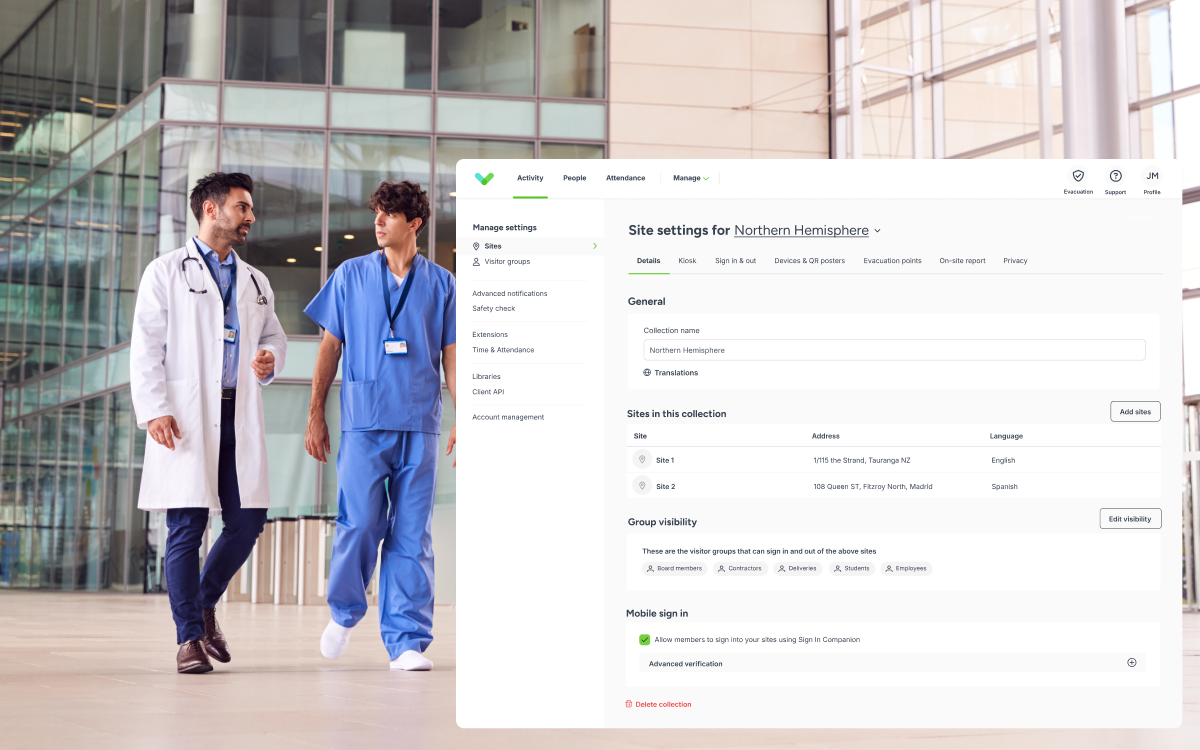Open the Evacuation shield icon
1200x750 pixels.
[x=1078, y=176]
